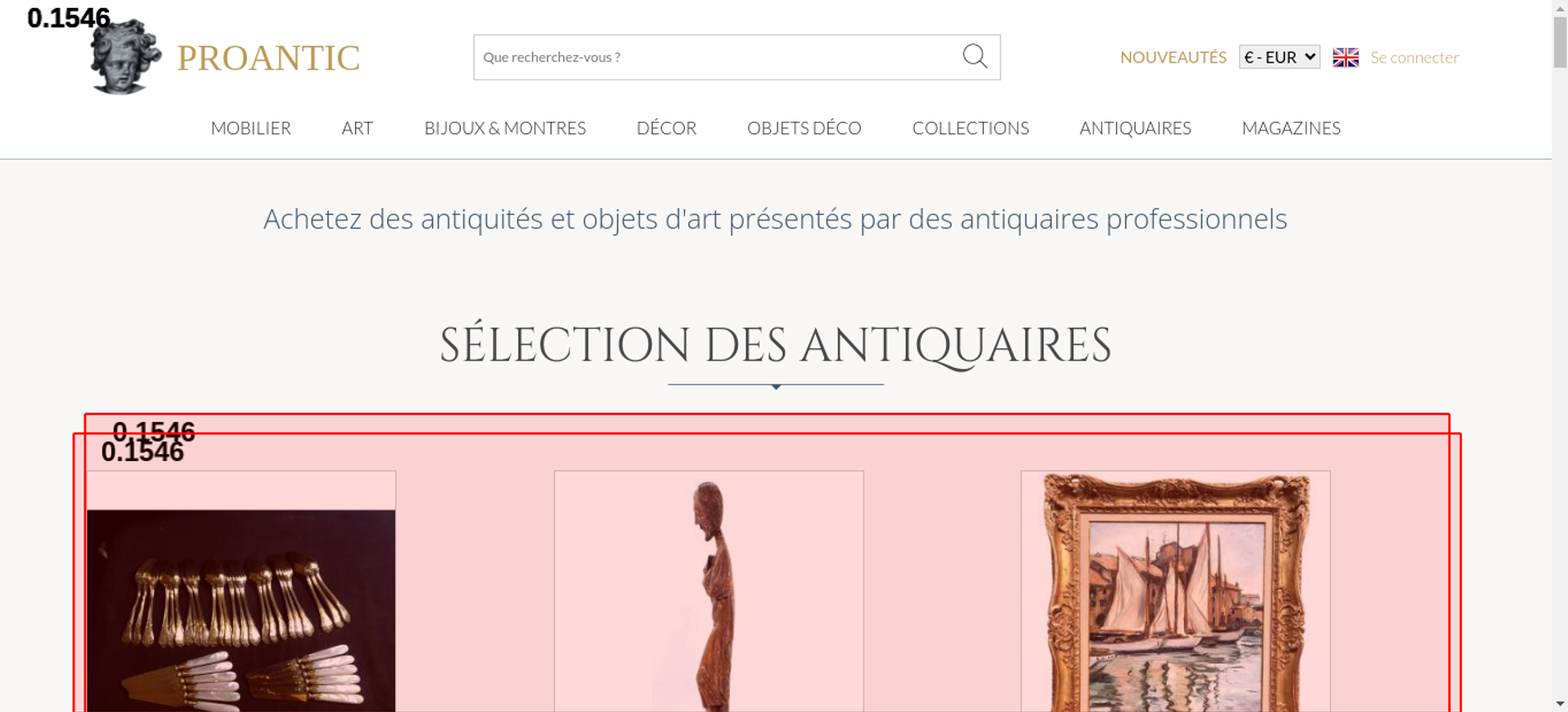This screenshot has height=712, width=1568.
Task: Click the Se connecter link
Action: point(1414,57)
